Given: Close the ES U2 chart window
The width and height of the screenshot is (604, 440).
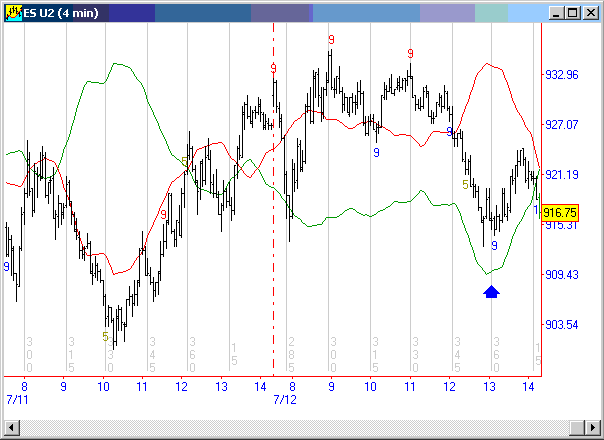Looking at the screenshot, I should [x=586, y=14].
